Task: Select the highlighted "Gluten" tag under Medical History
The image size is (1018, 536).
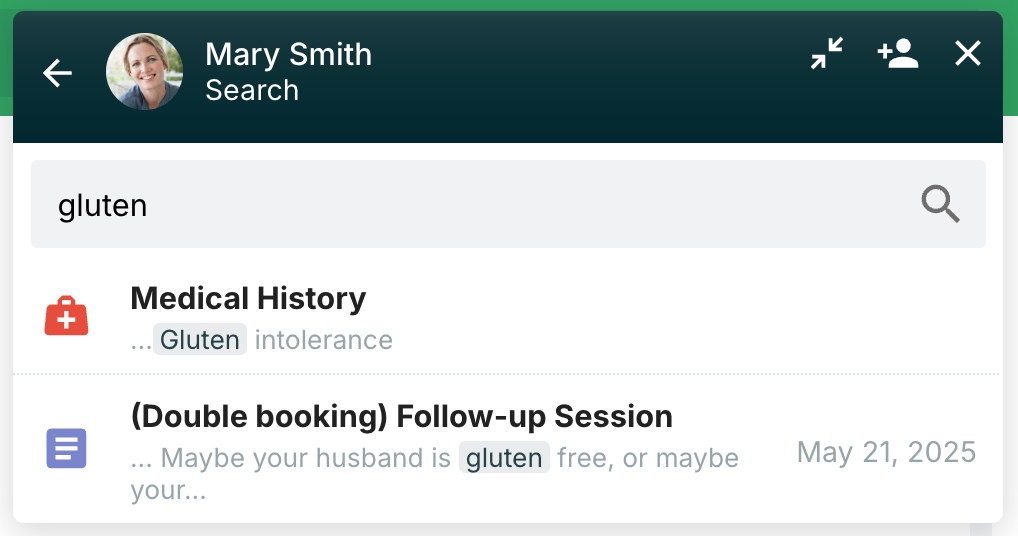Action: point(200,340)
